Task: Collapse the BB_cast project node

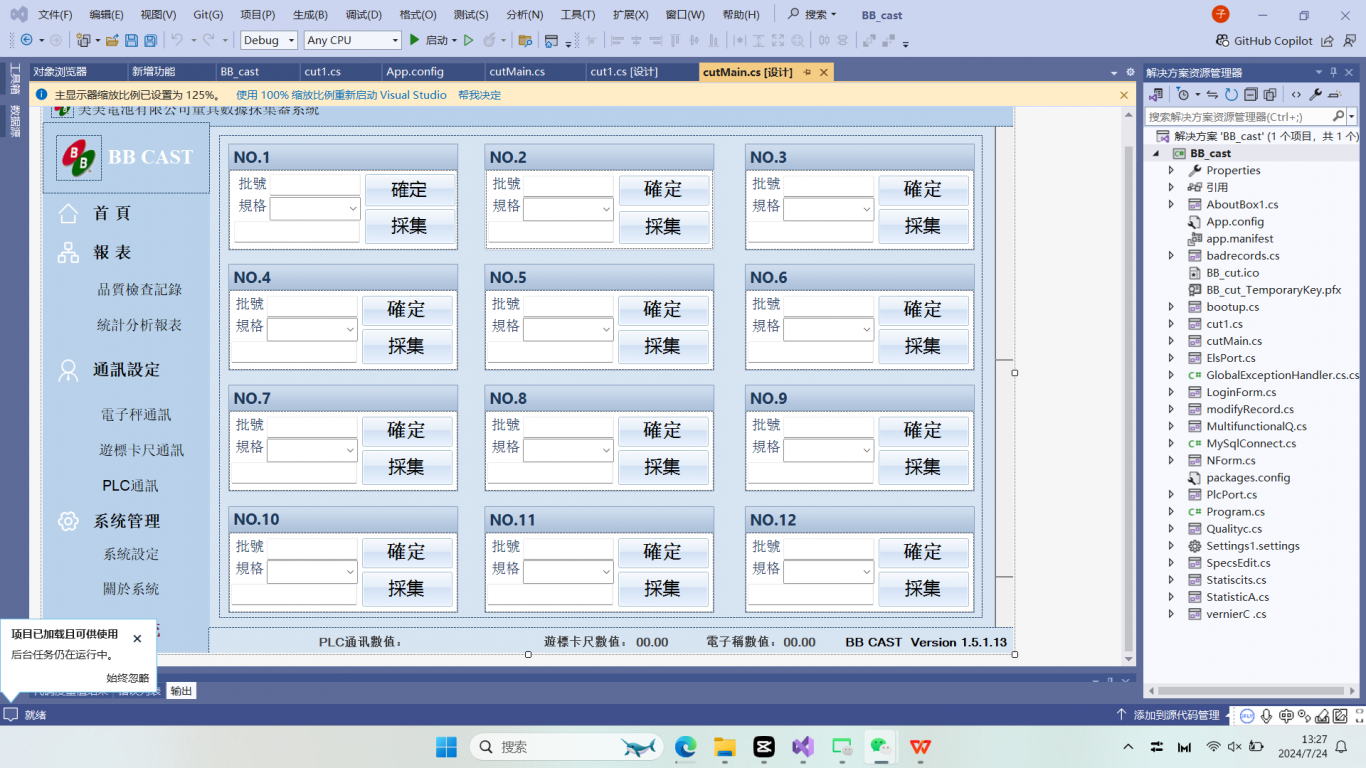Action: tap(1157, 153)
